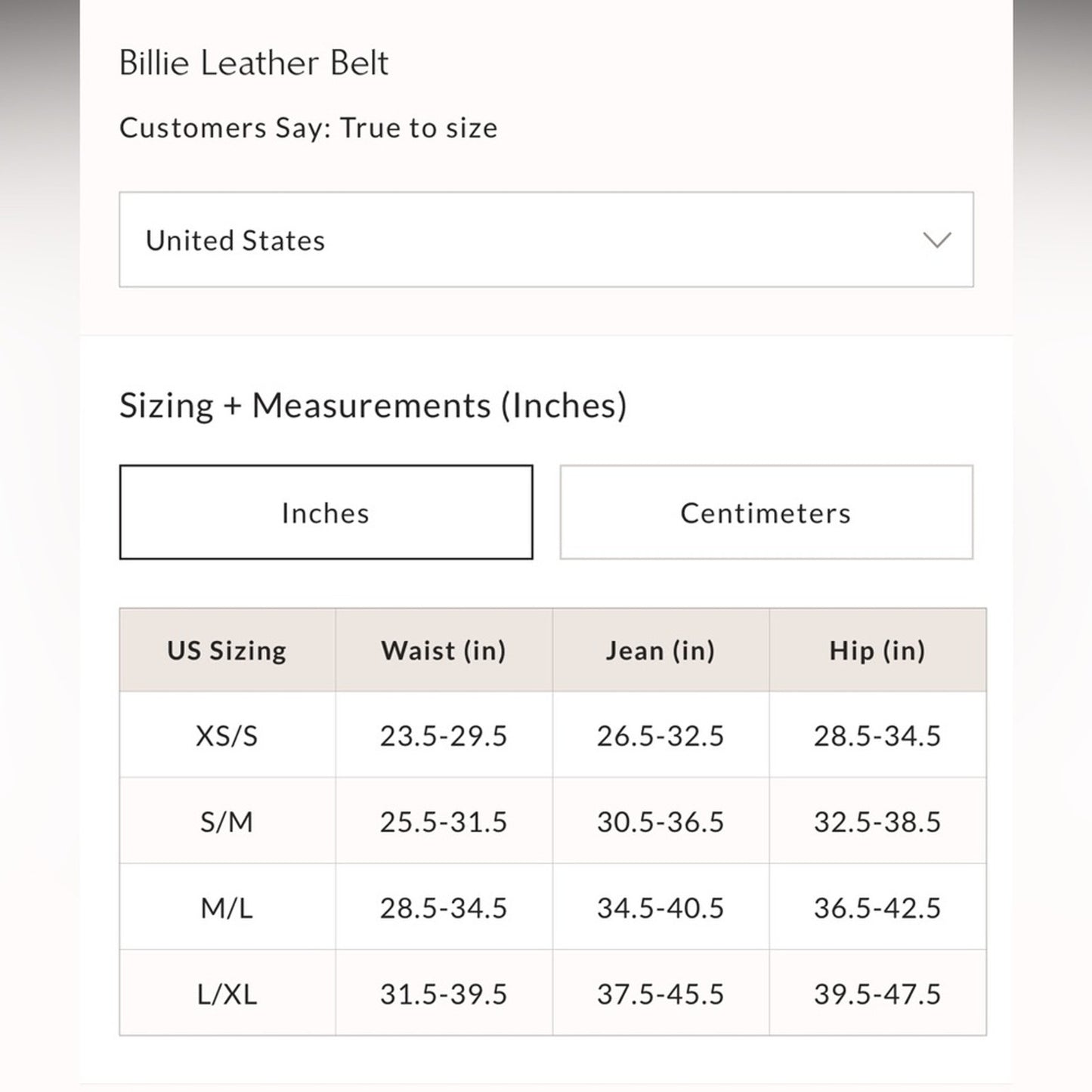Click the Jean (in) column header

click(660, 650)
